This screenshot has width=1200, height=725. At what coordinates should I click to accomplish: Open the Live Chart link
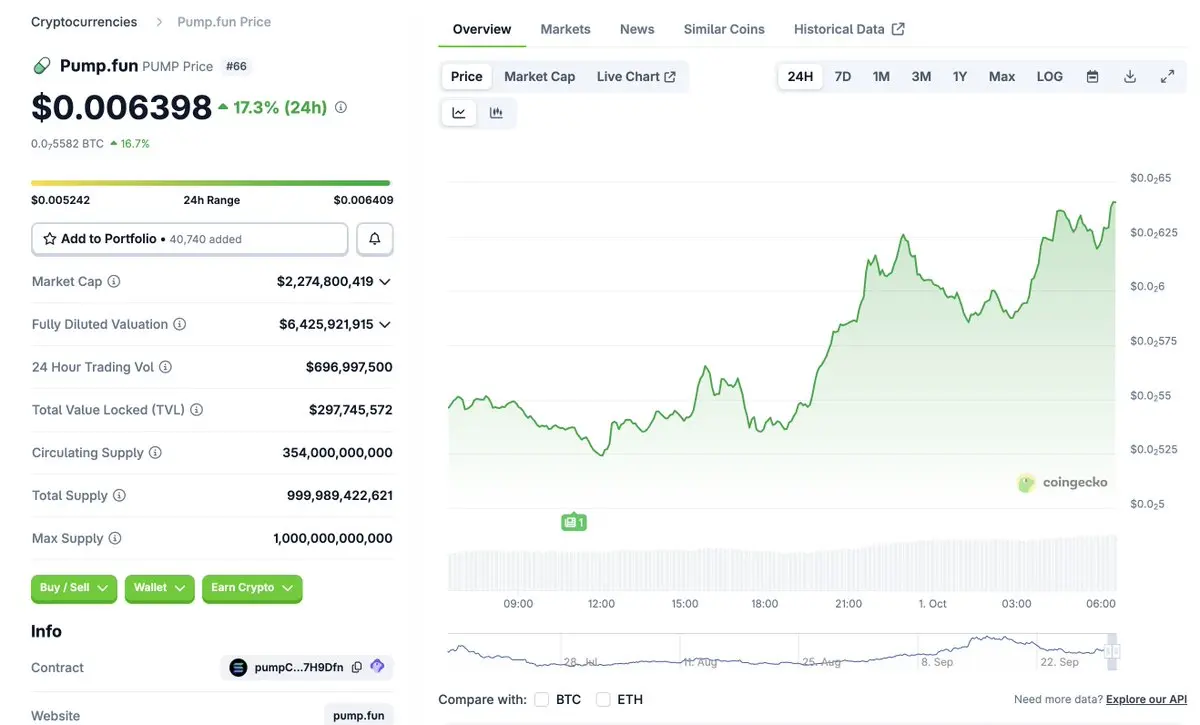click(x=636, y=76)
